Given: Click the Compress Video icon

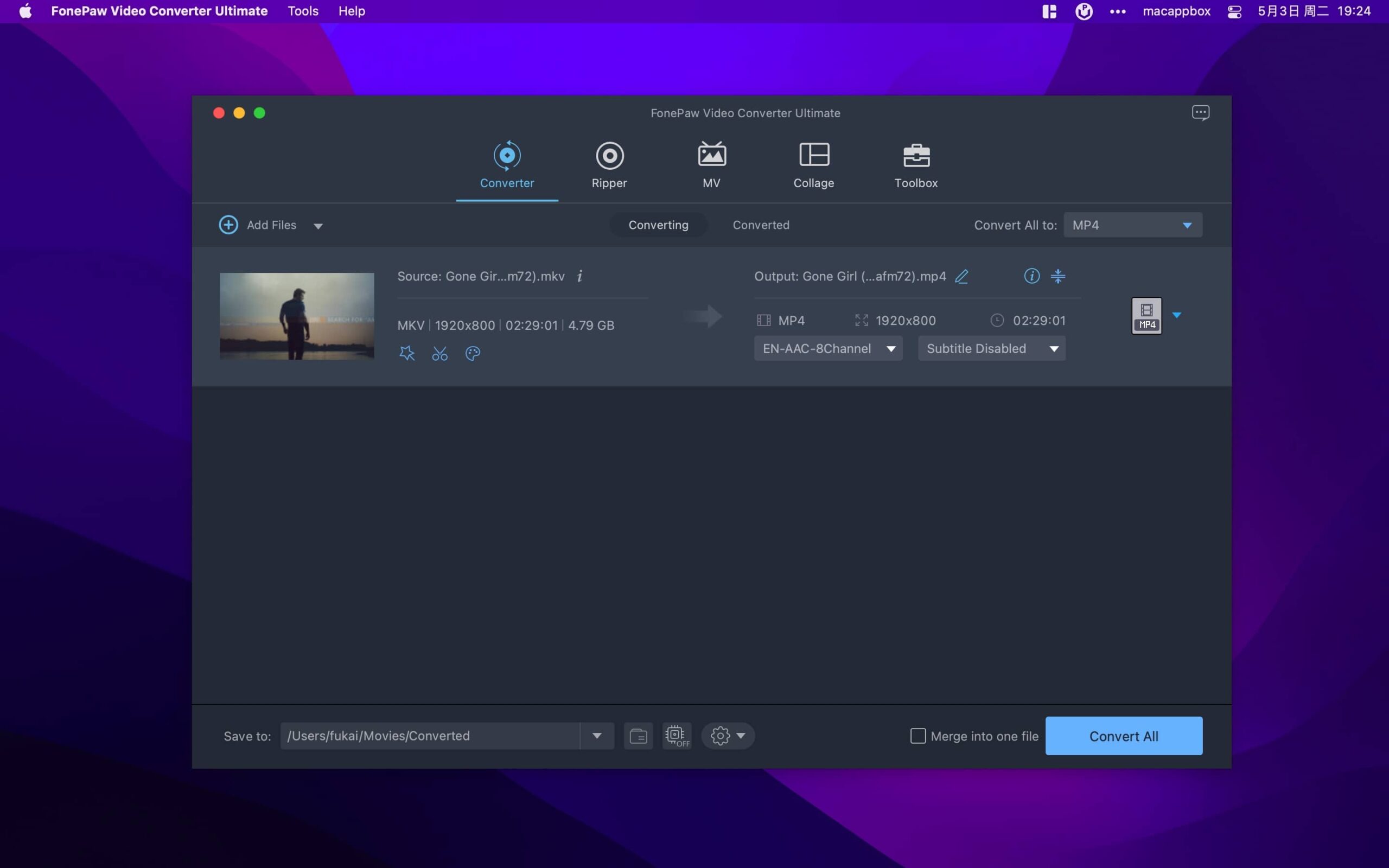Looking at the screenshot, I should [x=1058, y=276].
